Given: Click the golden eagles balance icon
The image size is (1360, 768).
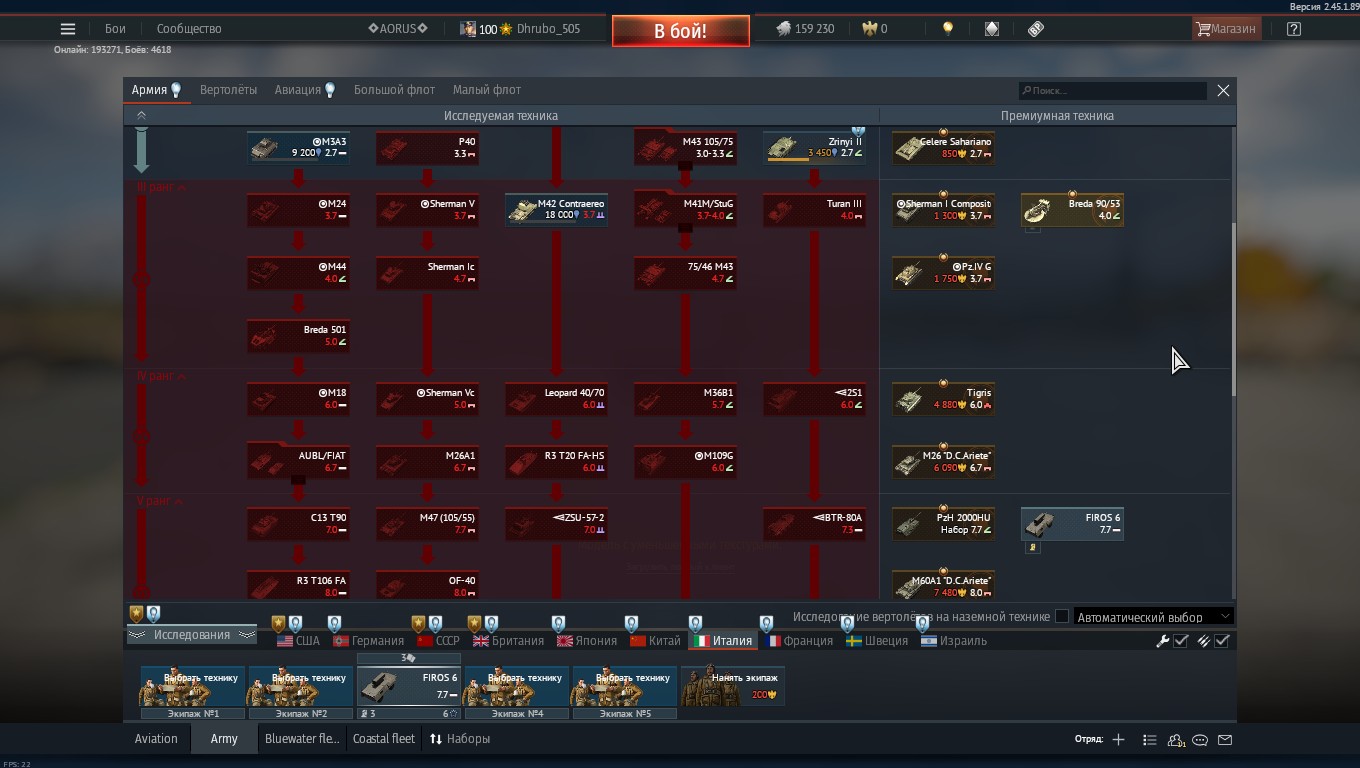Looking at the screenshot, I should [869, 29].
